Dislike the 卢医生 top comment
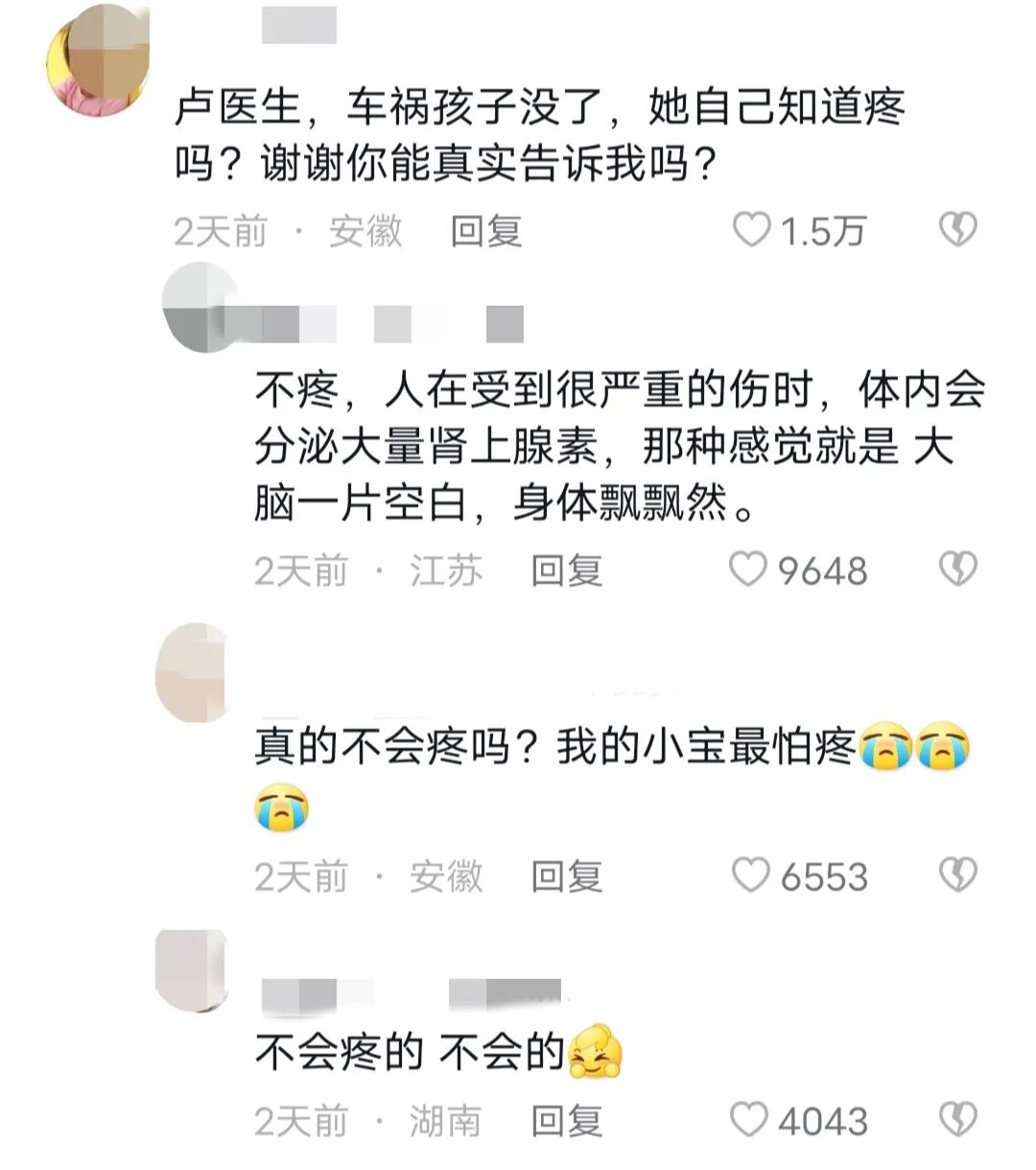The image size is (1036, 1170). [956, 230]
